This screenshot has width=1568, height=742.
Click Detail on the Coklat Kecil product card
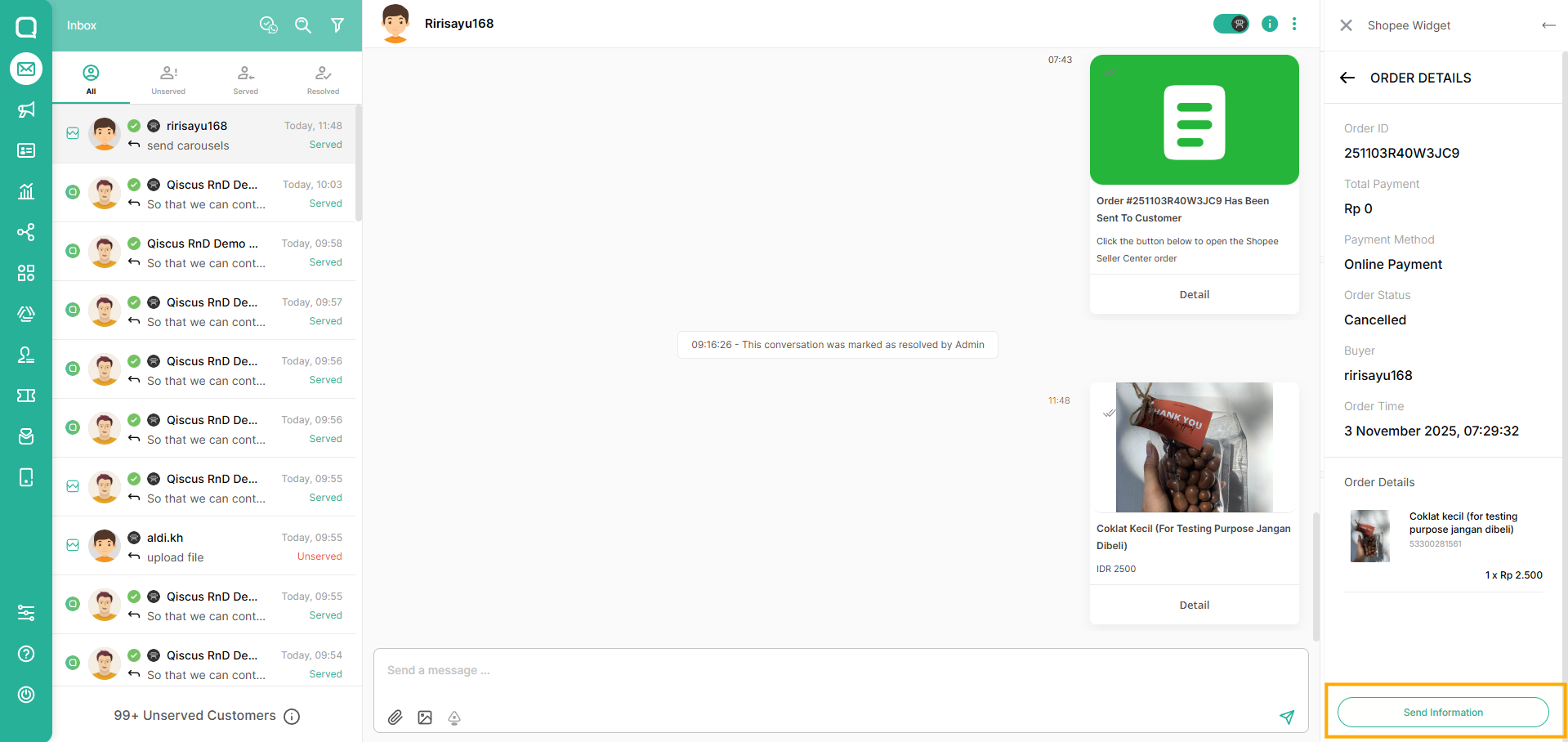(1194, 605)
